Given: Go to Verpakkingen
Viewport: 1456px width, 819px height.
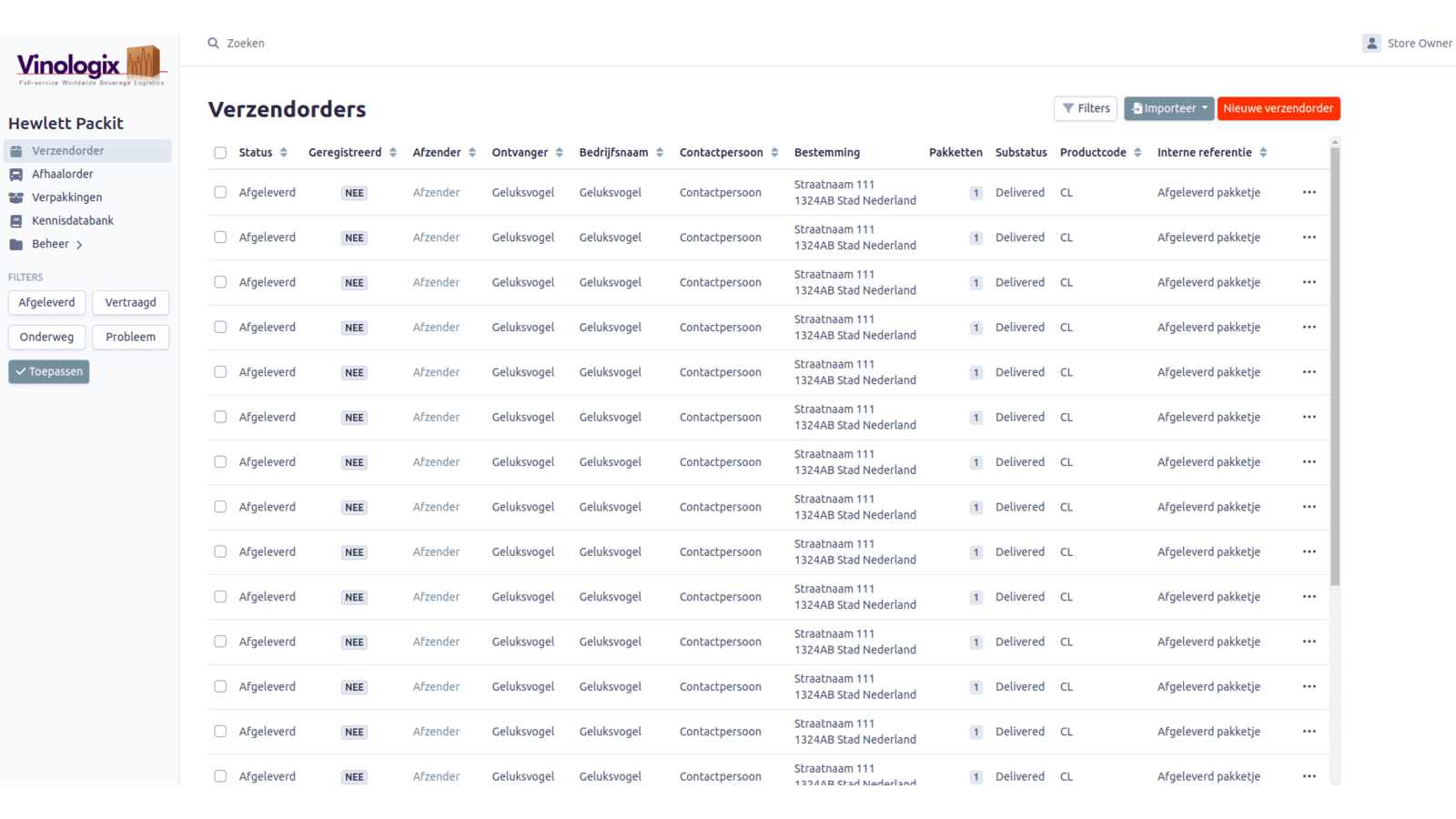Looking at the screenshot, I should 66,197.
